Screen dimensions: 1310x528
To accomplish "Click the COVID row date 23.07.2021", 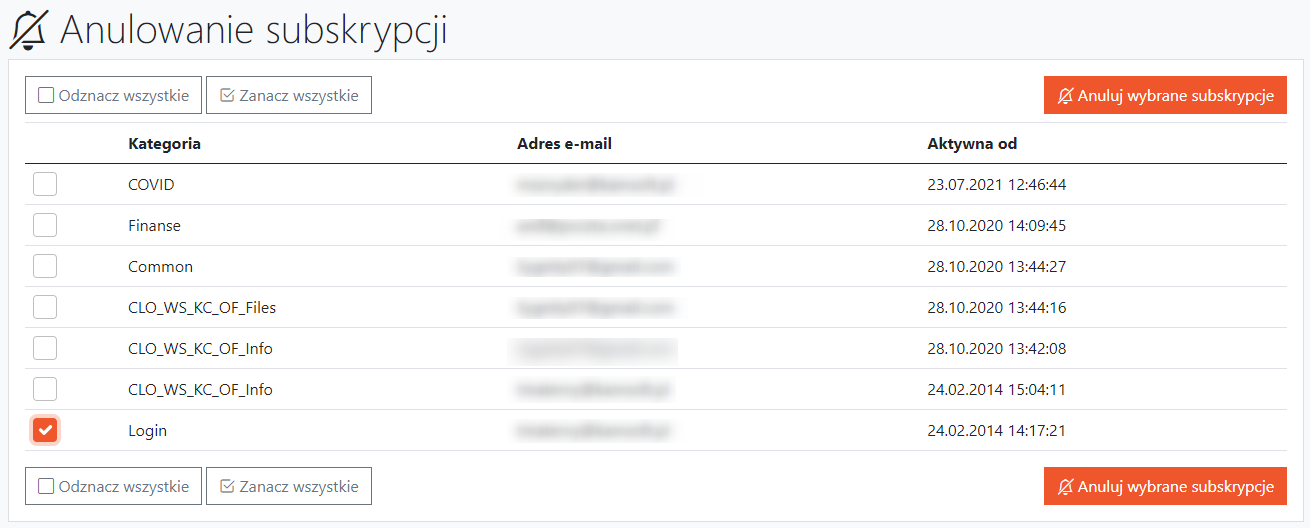I will click(996, 185).
